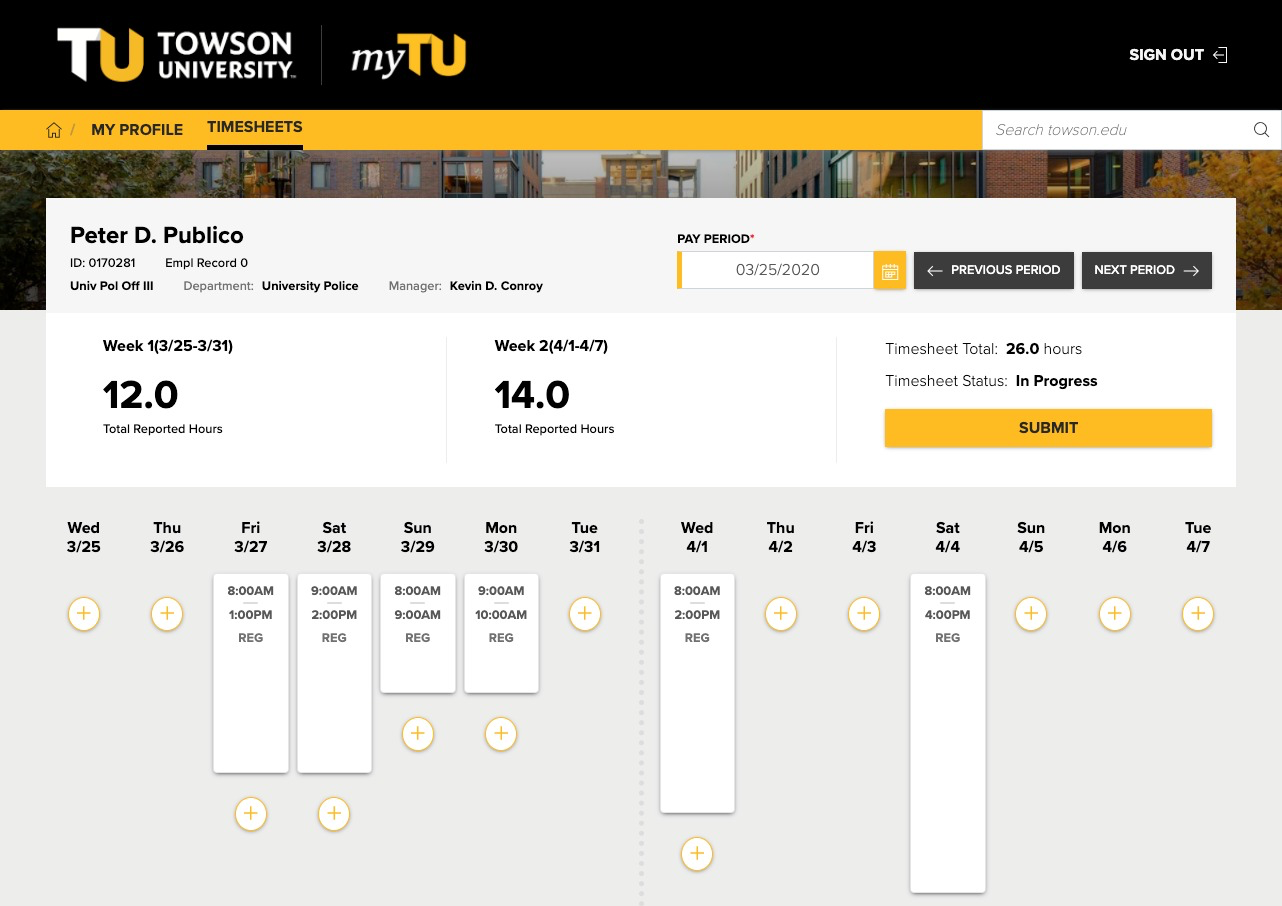Open the Sat 3/28 9:00AM–2:00PM entry
The height and width of the screenshot is (906, 1282).
tap(334, 673)
